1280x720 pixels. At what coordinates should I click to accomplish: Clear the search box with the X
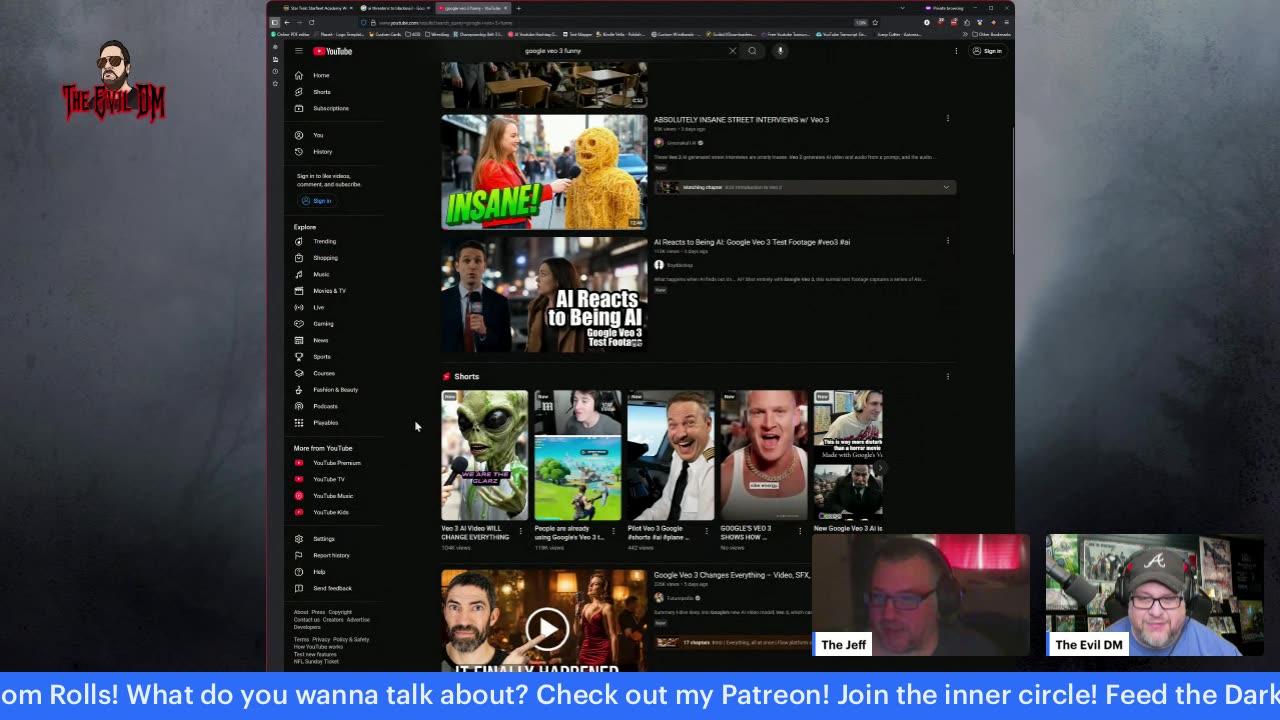[732, 51]
